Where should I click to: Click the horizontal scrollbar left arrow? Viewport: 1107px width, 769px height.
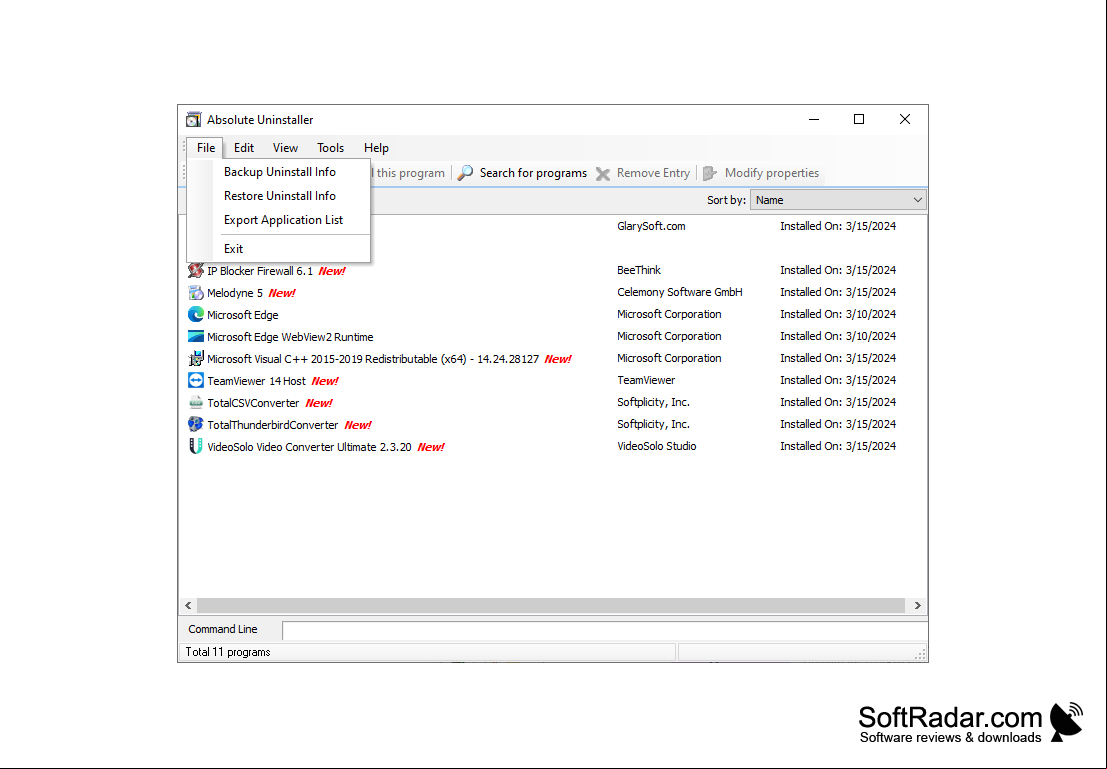point(189,605)
